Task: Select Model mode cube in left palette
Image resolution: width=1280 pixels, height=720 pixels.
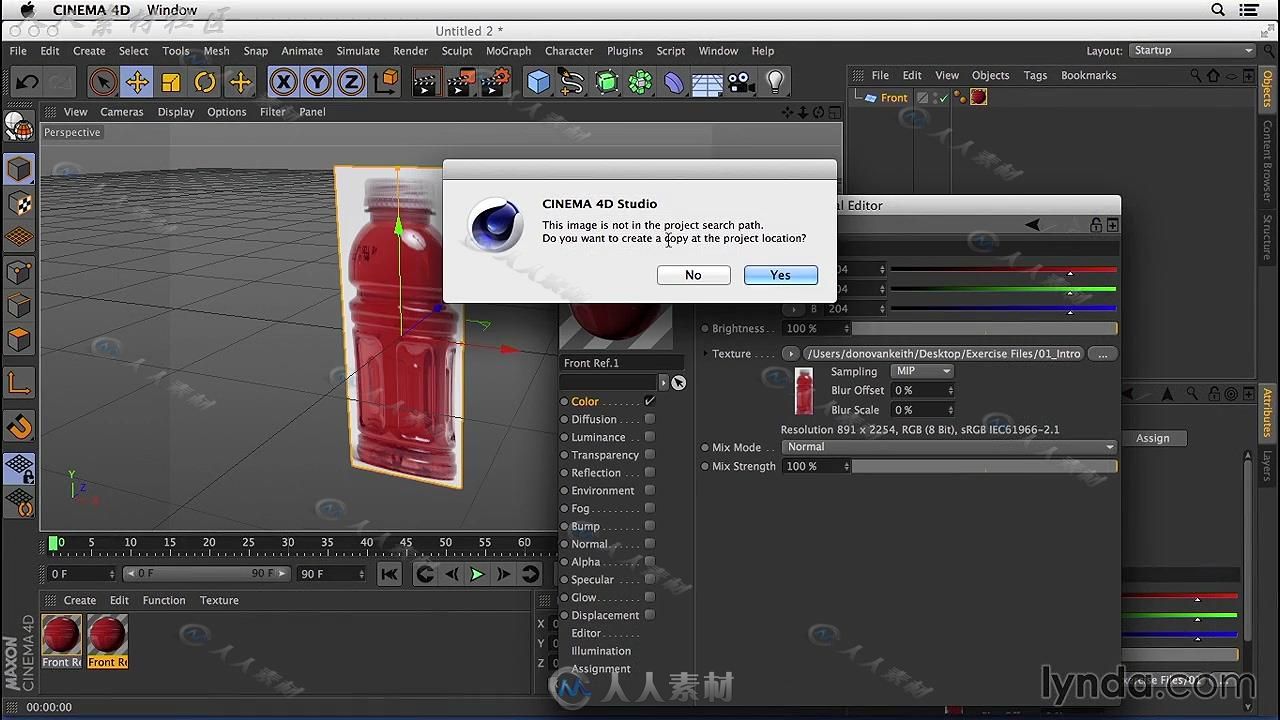Action: (x=19, y=169)
